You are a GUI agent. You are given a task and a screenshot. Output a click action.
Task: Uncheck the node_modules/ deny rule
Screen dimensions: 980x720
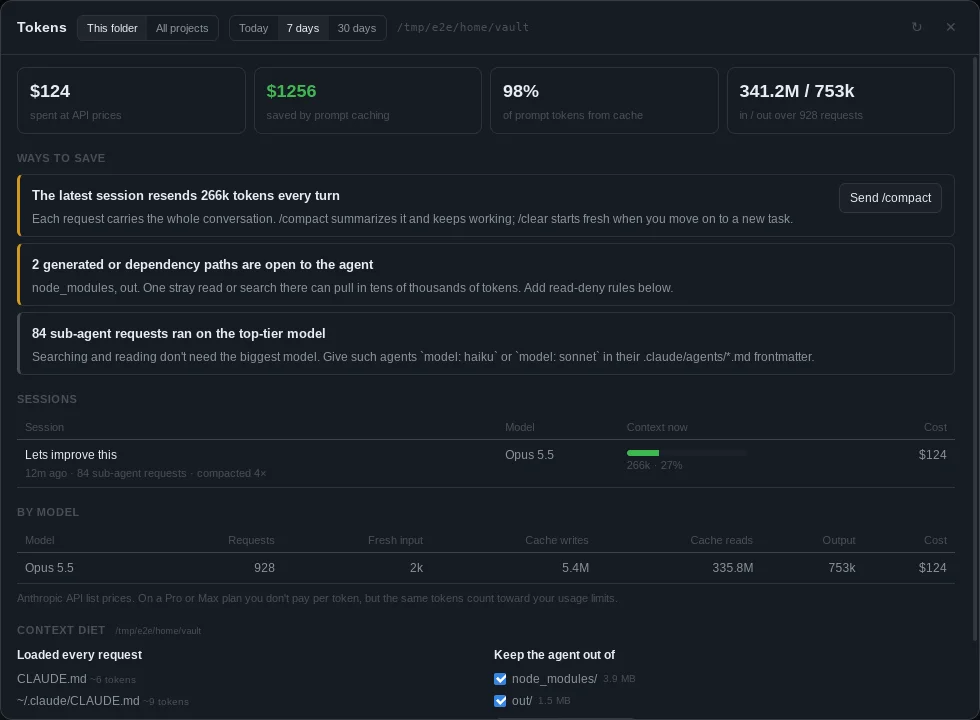point(500,679)
